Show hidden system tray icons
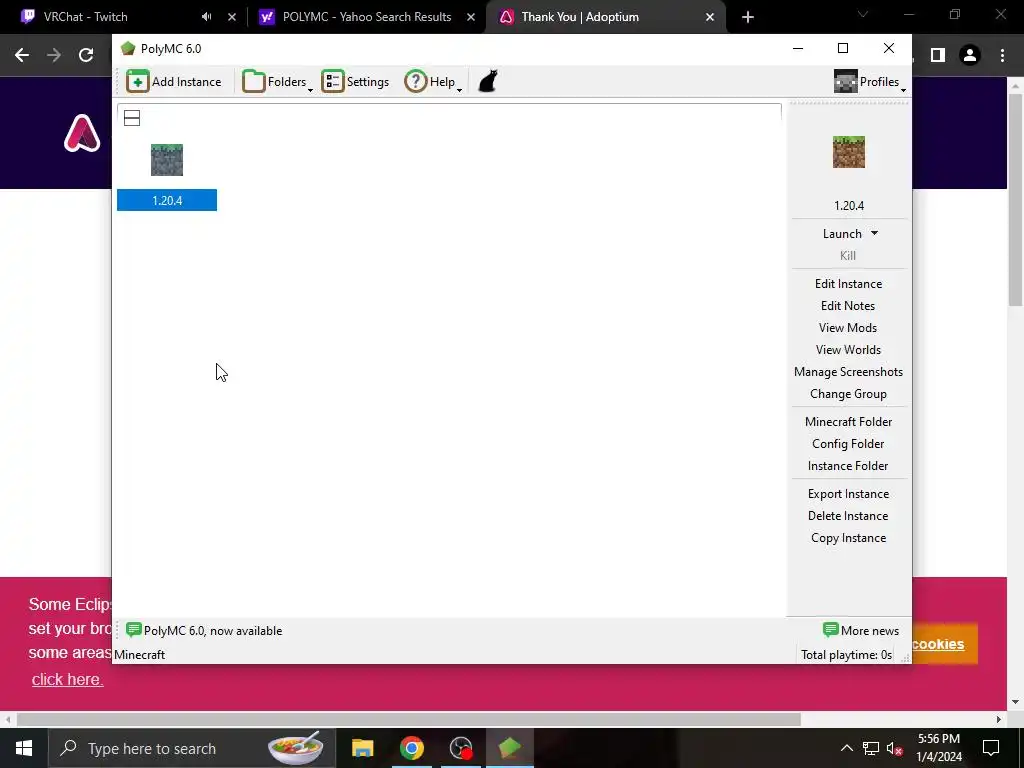The height and width of the screenshot is (768, 1024). point(846,748)
